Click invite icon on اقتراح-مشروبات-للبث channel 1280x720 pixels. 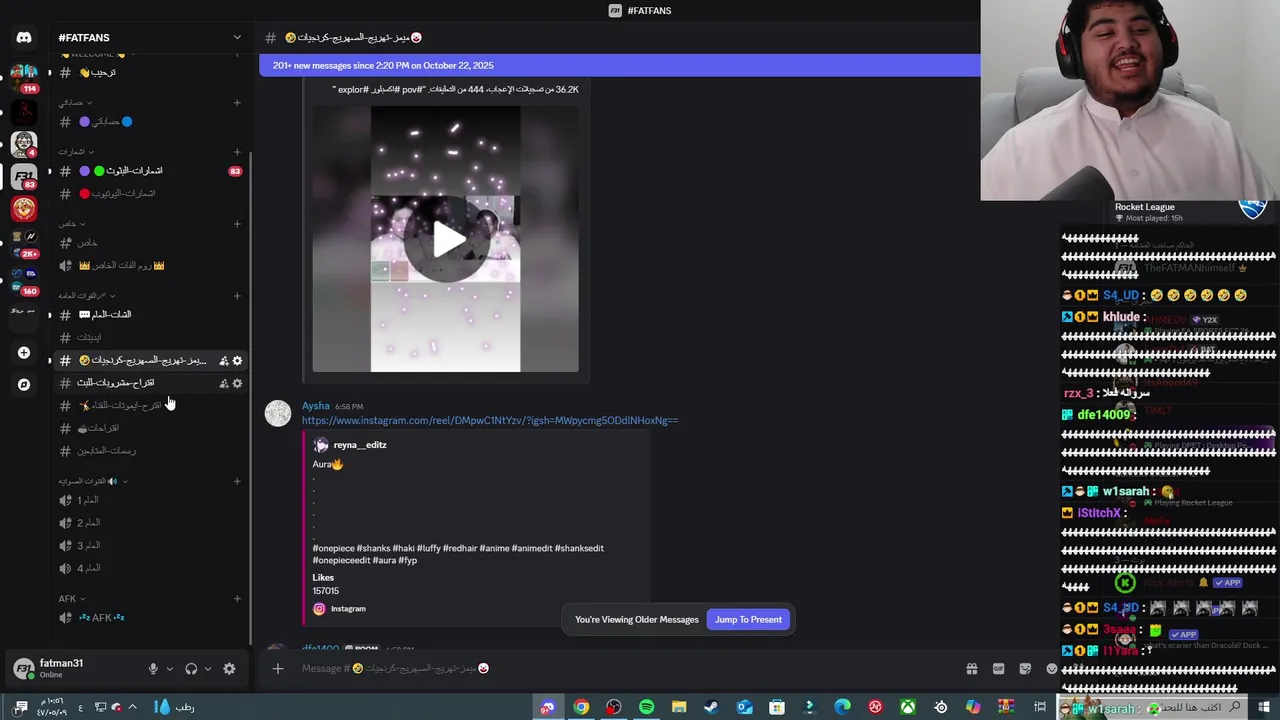[224, 383]
